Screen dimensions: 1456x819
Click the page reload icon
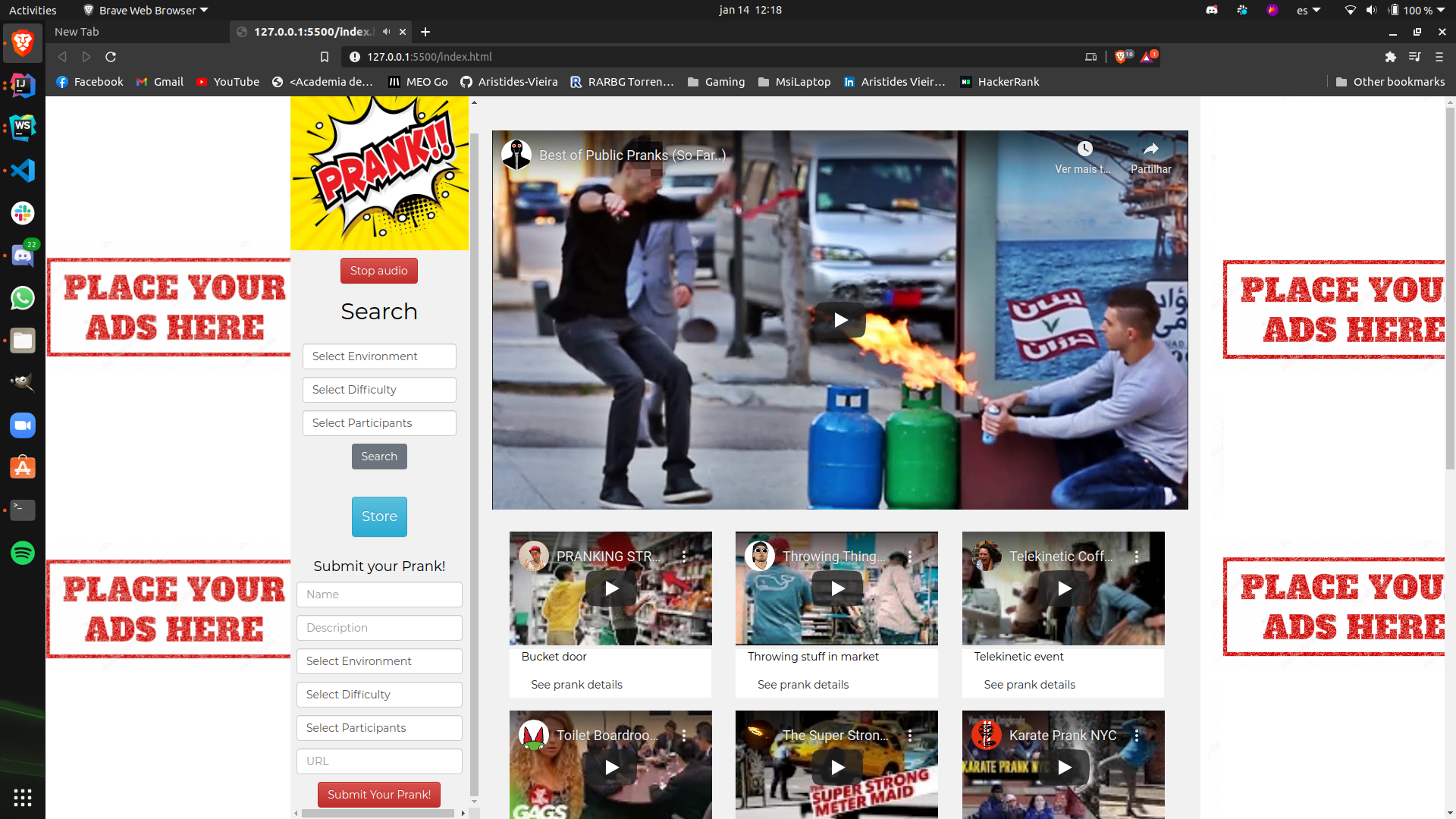[111, 57]
